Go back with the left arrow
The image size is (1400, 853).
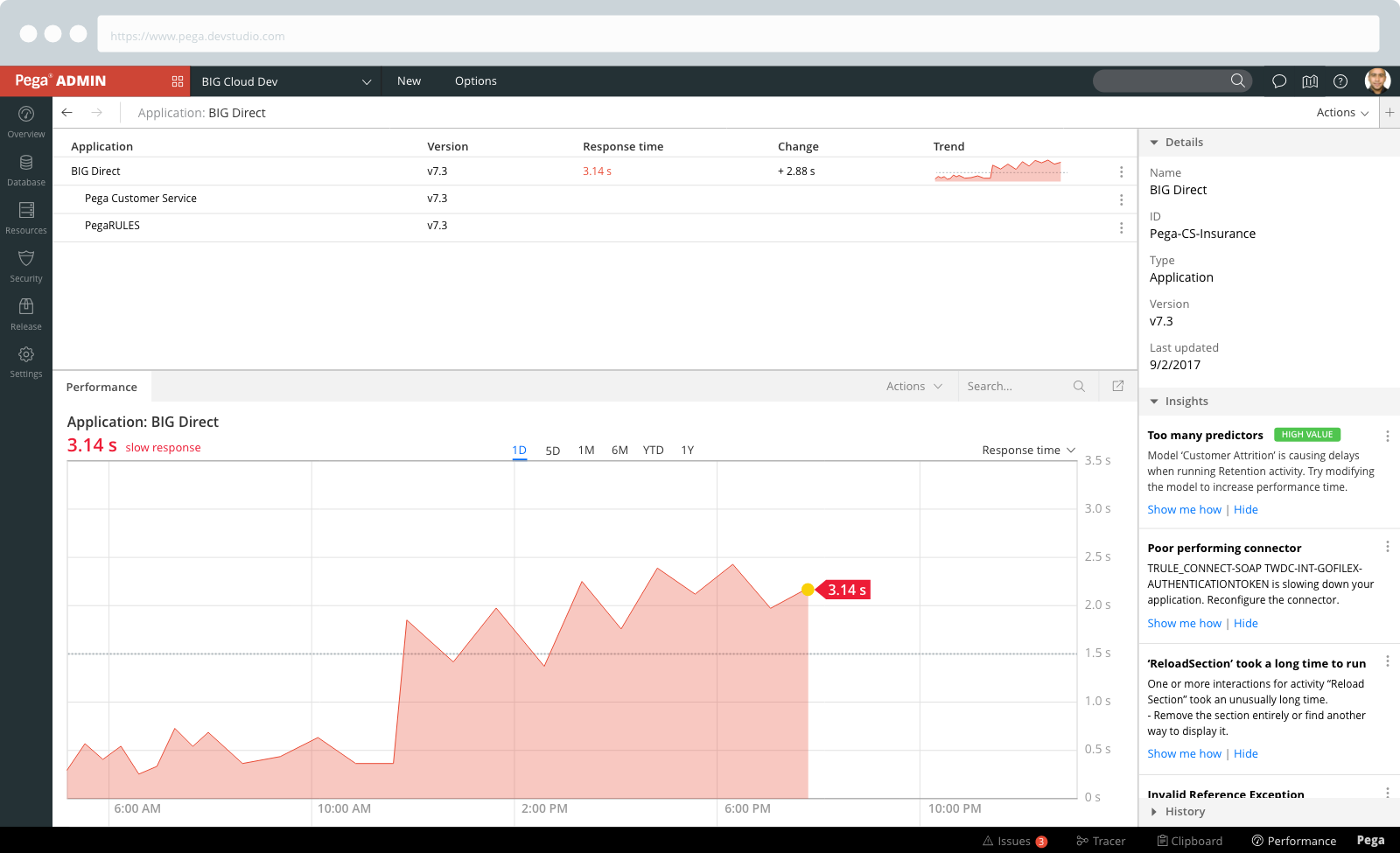coord(67,112)
